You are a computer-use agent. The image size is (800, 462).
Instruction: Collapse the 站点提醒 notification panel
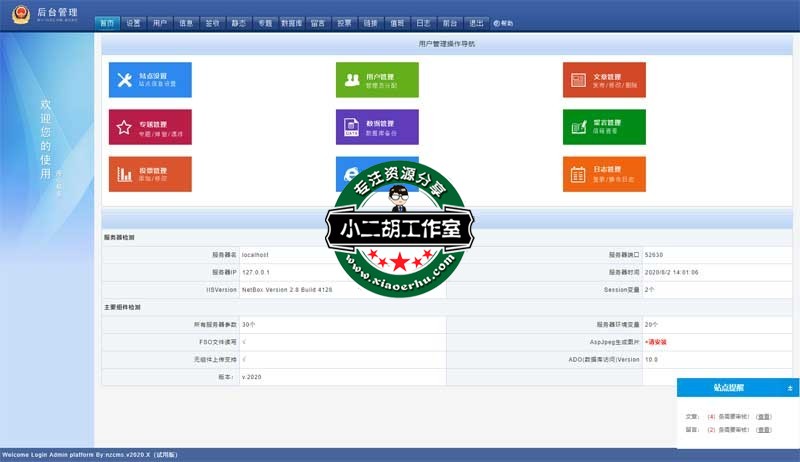(x=790, y=387)
